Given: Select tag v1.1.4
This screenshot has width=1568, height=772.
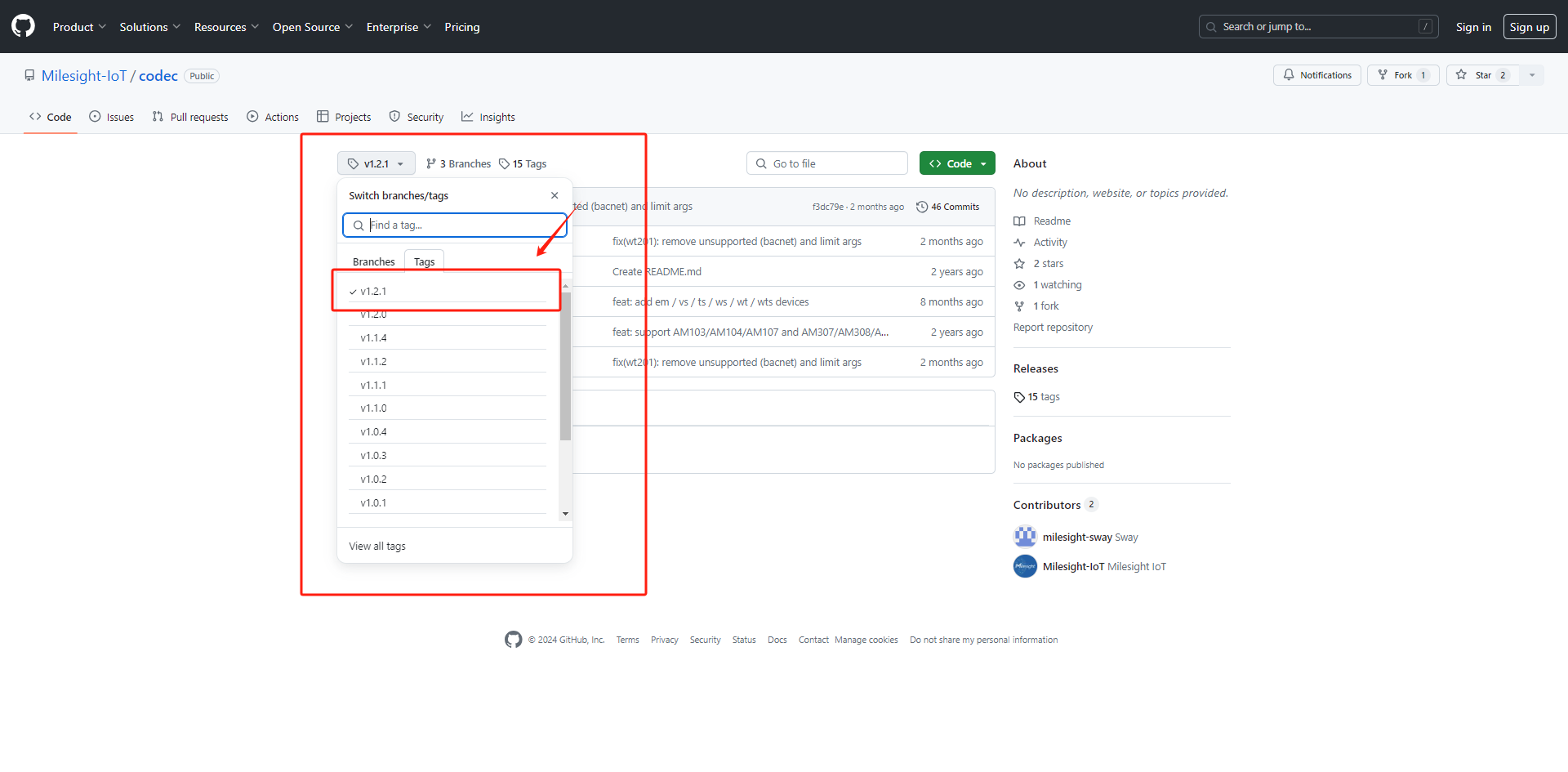Looking at the screenshot, I should [448, 337].
